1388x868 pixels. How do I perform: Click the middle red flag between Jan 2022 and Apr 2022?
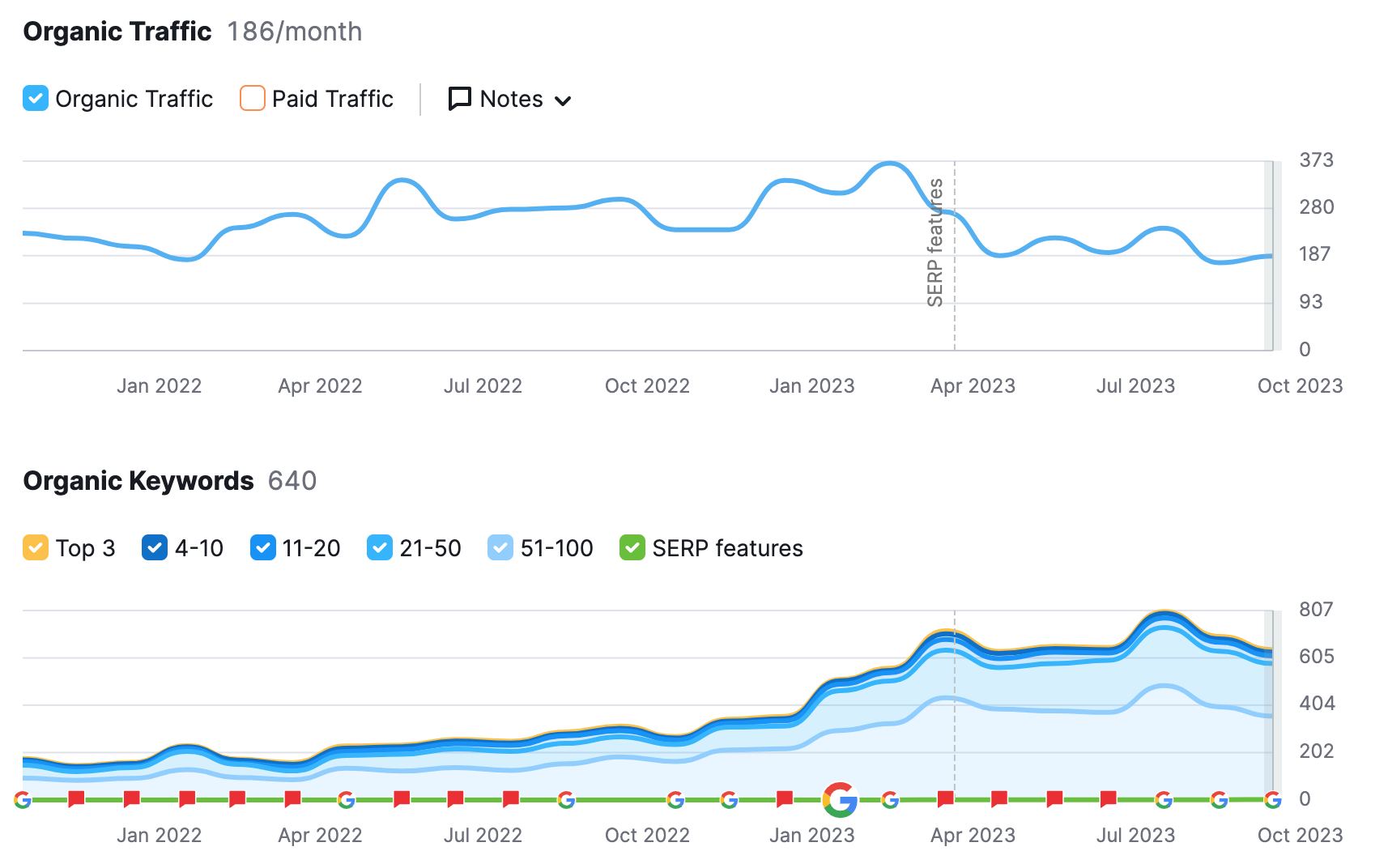click(236, 799)
